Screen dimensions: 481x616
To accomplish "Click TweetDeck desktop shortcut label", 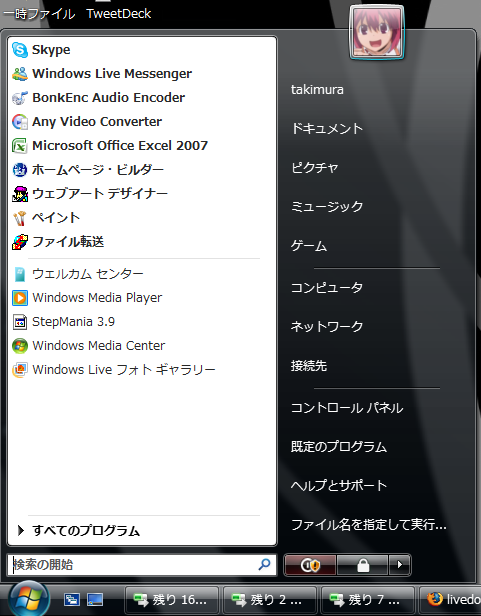I will tap(119, 14).
